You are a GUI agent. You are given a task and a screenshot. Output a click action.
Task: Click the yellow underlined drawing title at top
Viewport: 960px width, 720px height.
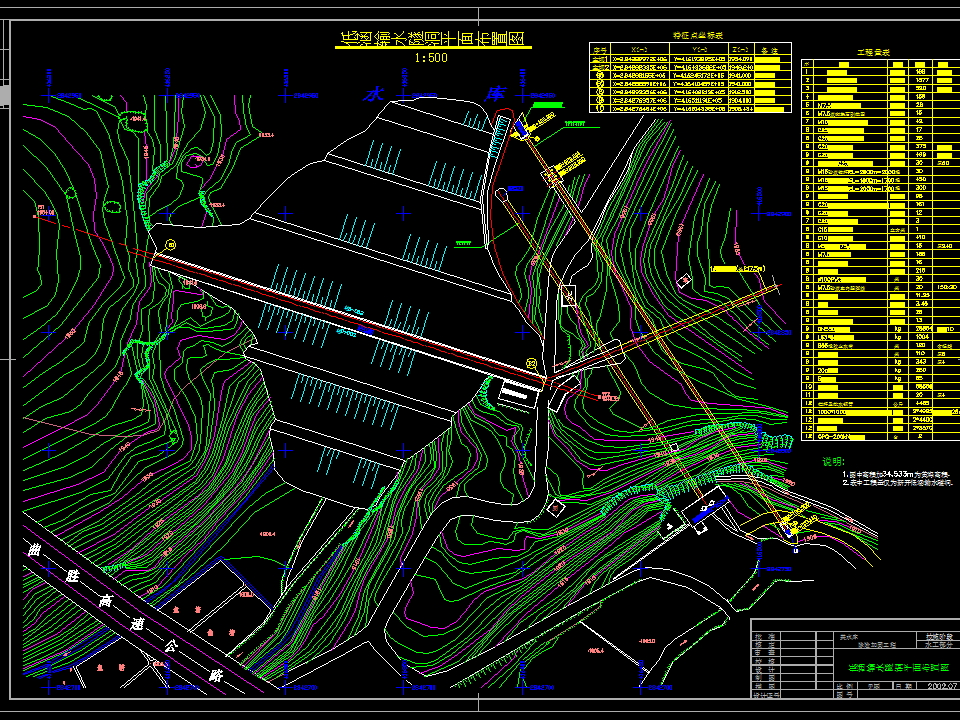click(433, 39)
